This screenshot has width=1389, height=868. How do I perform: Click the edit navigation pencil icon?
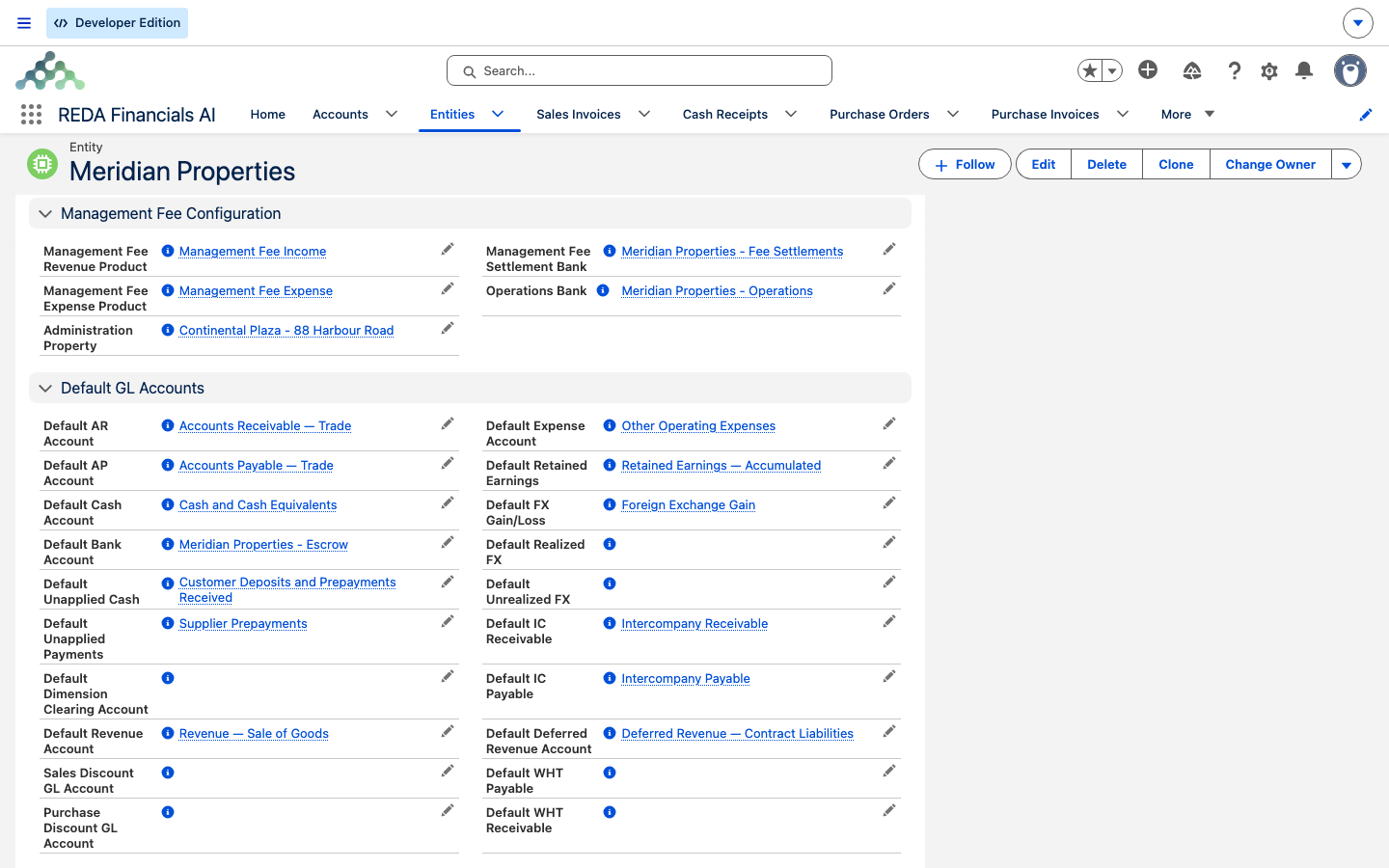click(x=1366, y=115)
